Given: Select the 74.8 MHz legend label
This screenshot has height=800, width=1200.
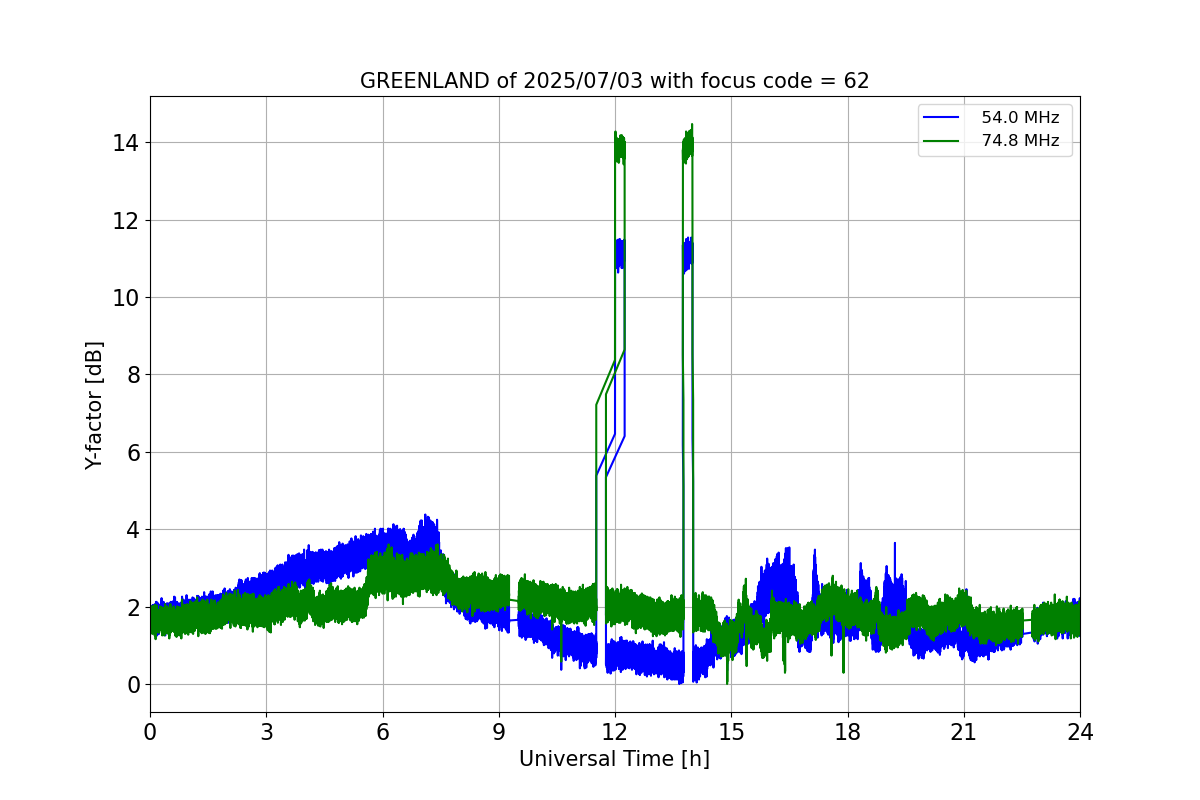Looking at the screenshot, I should 1020,141.
